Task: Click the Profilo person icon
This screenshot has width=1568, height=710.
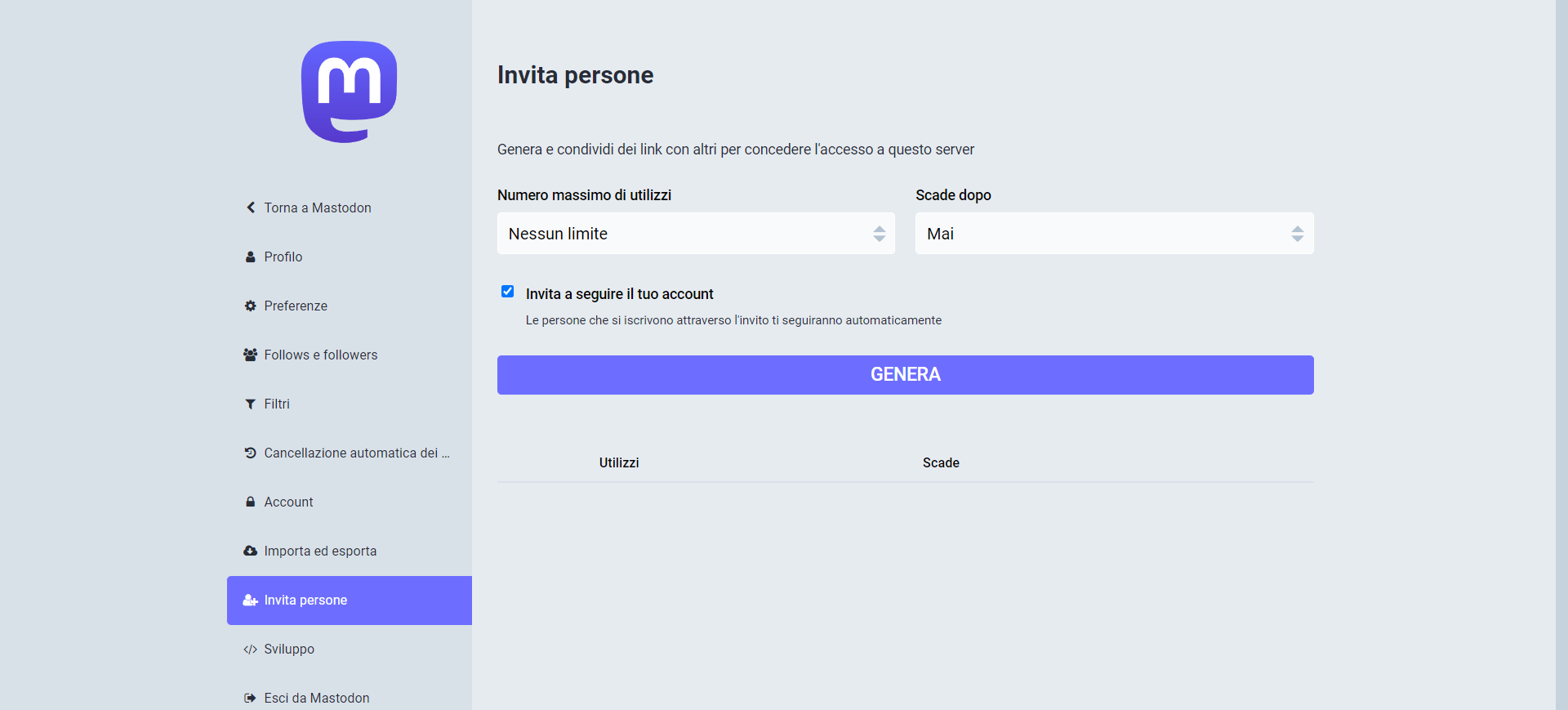Action: click(251, 257)
